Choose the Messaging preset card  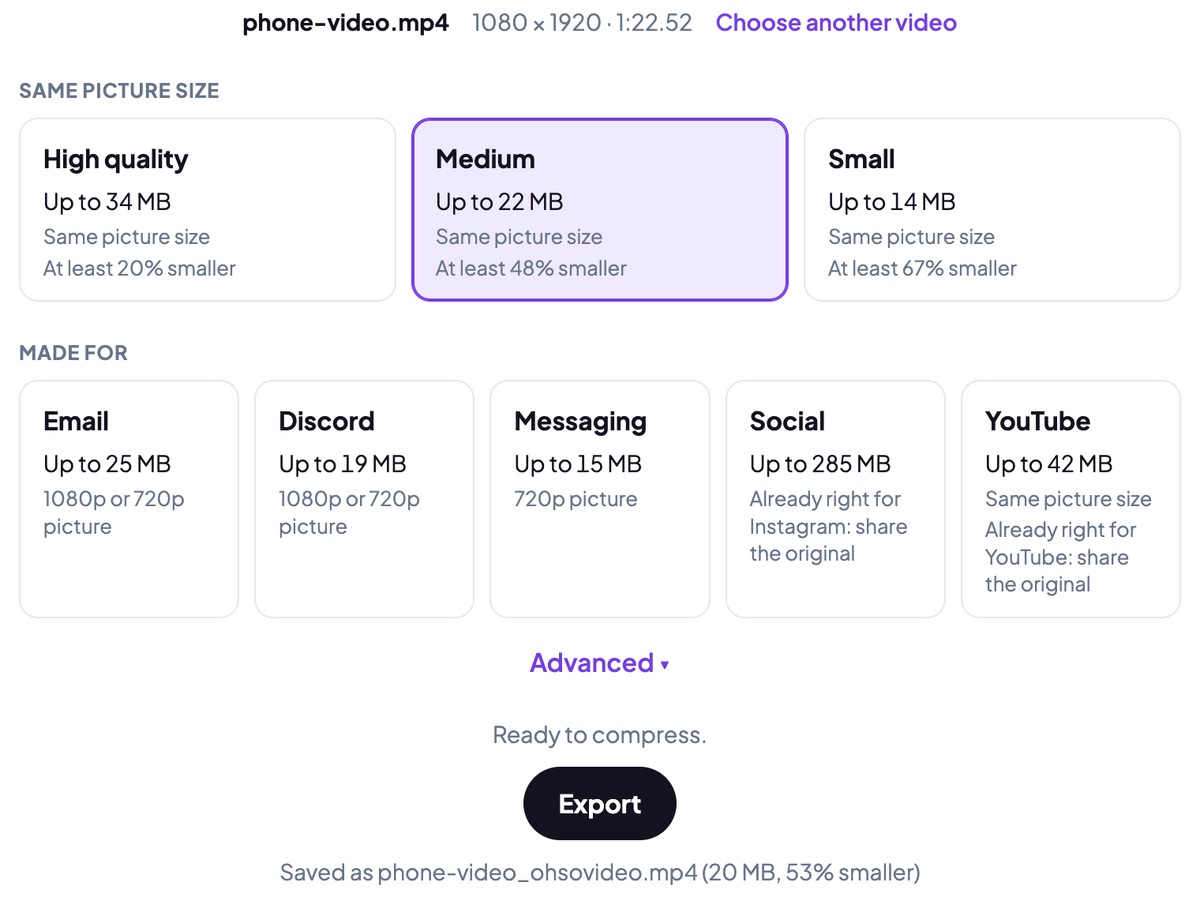point(600,499)
